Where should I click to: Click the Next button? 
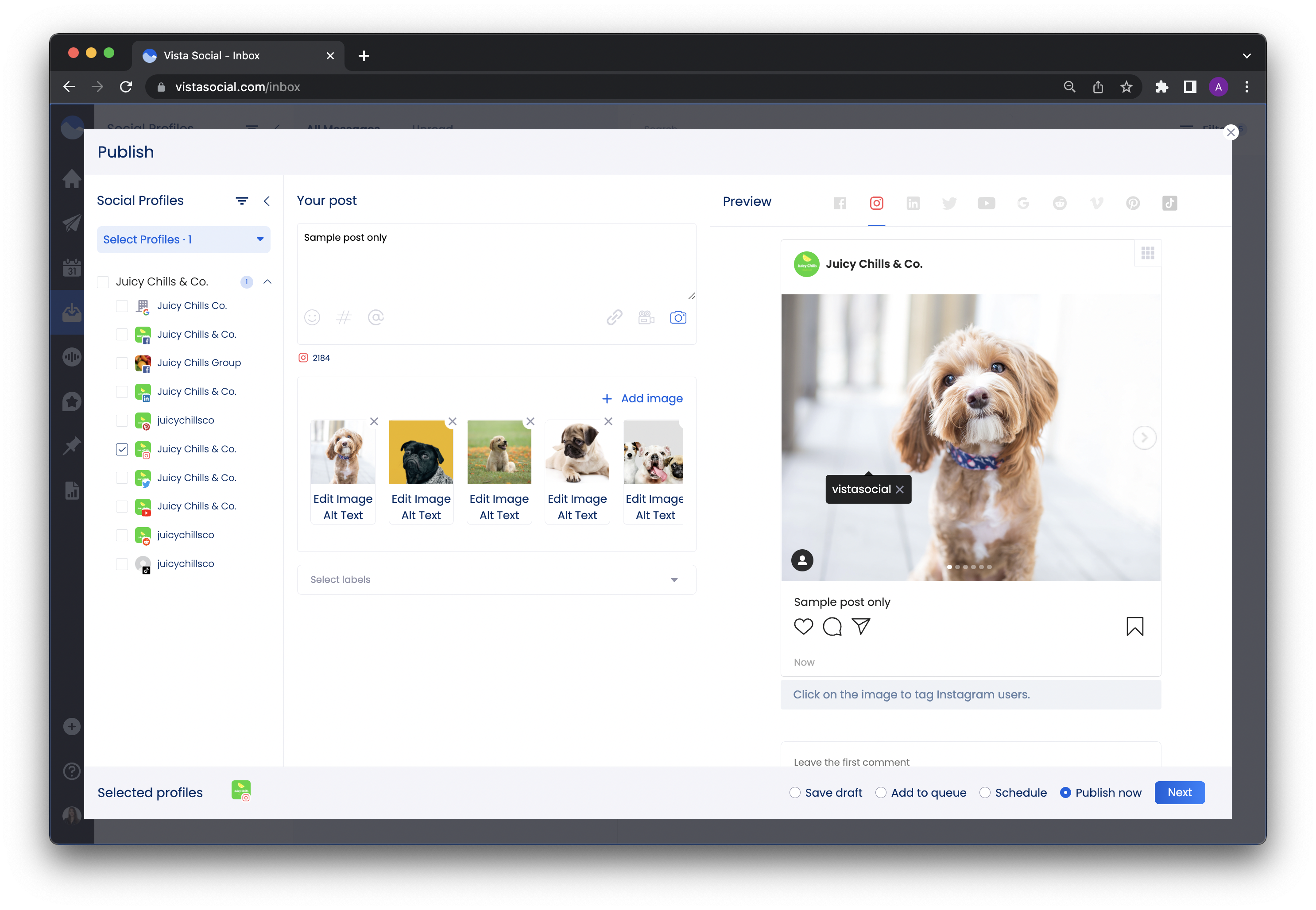(1179, 793)
